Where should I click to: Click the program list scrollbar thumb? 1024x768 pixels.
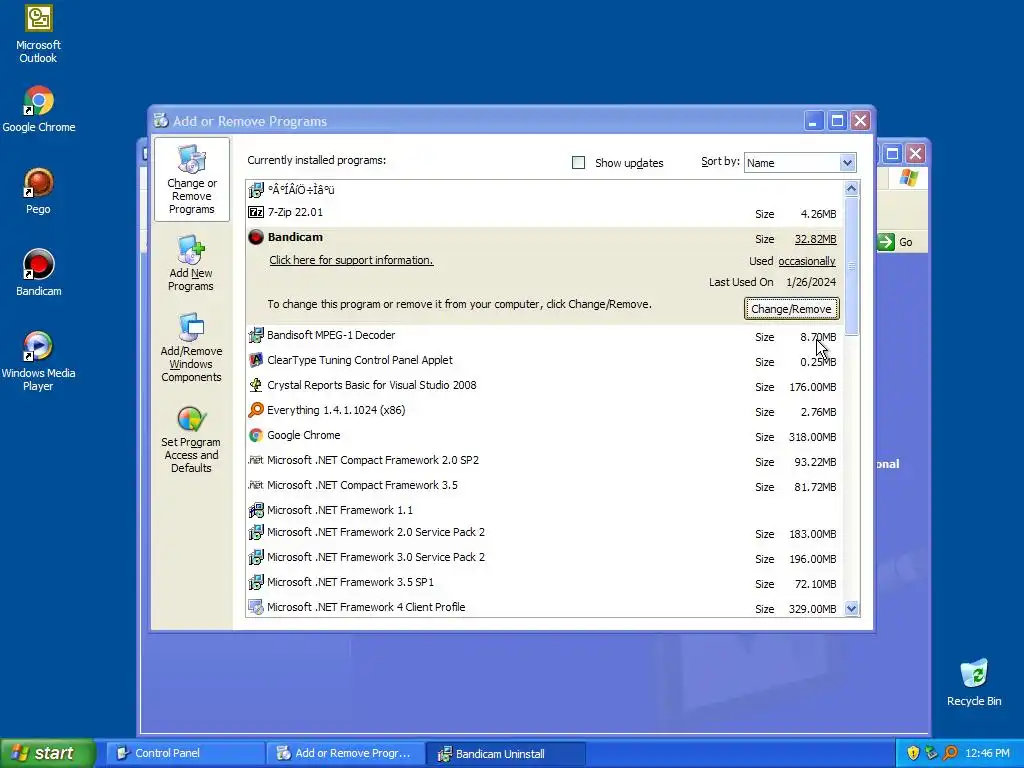point(851,266)
